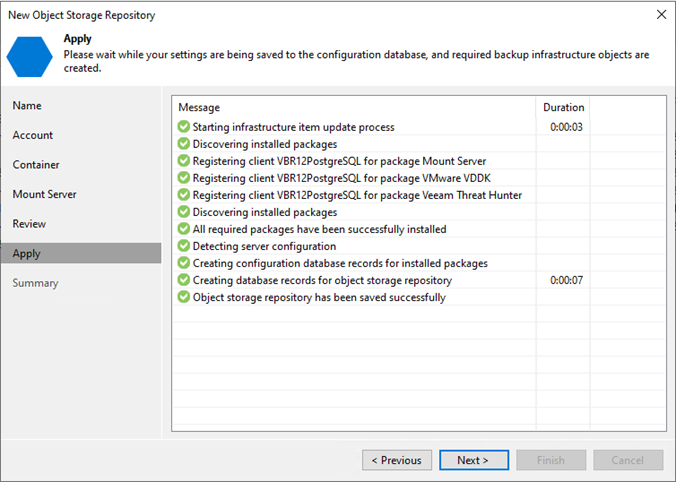
Task: Go back with the Previous button
Action: tap(397, 460)
